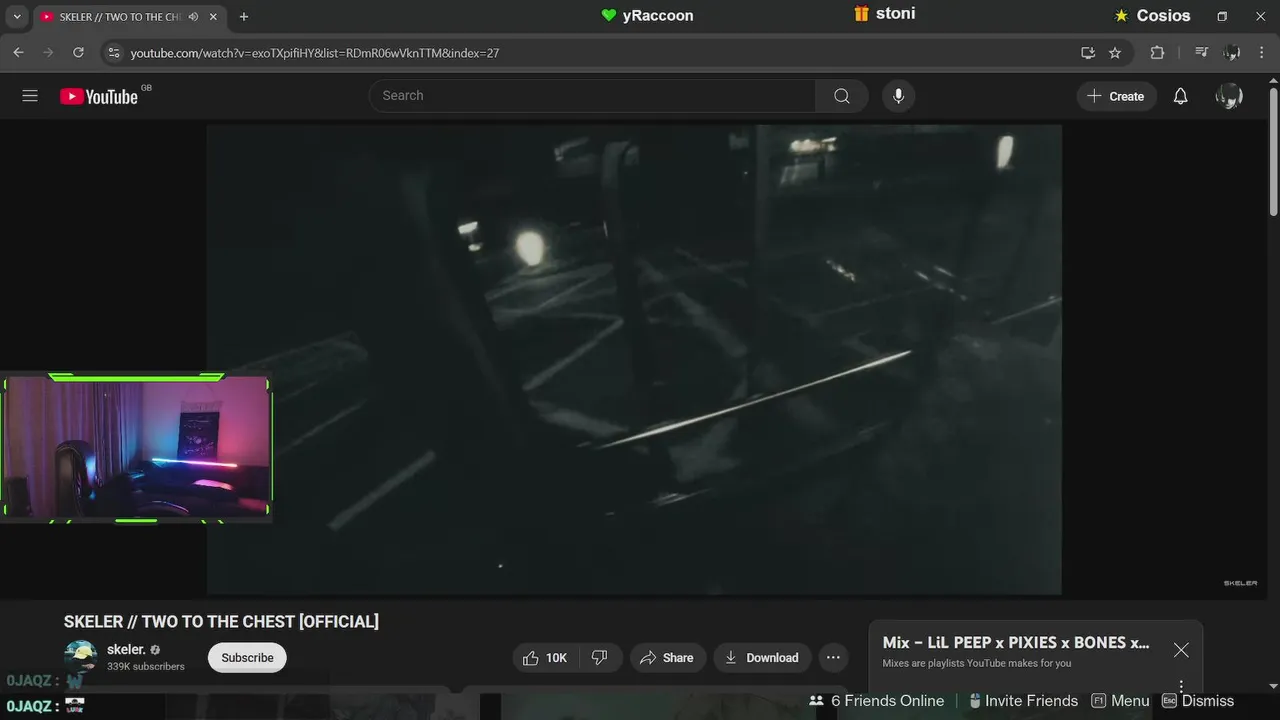
Task: Open Mix – LiL PEEP x PIXIES playlist title
Action: pos(1016,643)
